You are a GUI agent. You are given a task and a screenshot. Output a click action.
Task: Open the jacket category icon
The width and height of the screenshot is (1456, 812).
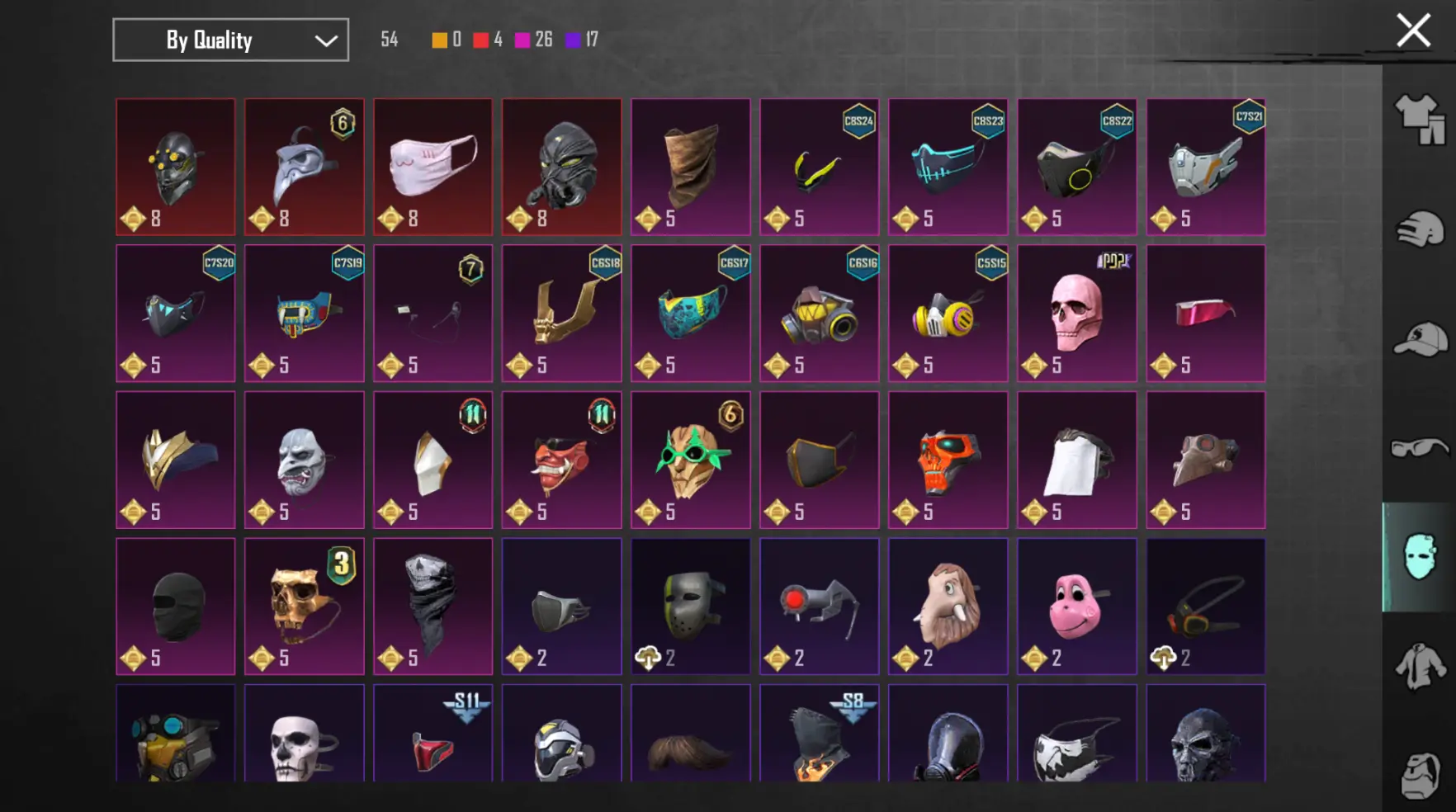[1420, 666]
